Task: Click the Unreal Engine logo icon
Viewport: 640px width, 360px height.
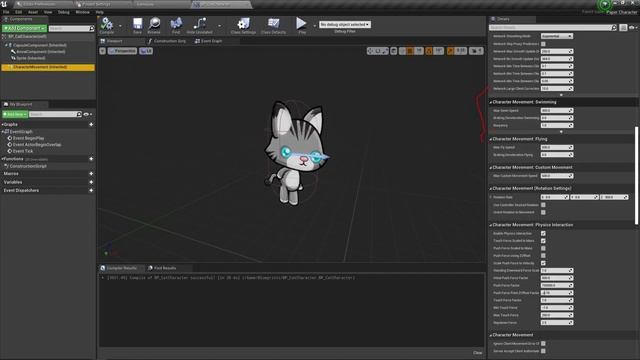Action: coord(4,4)
